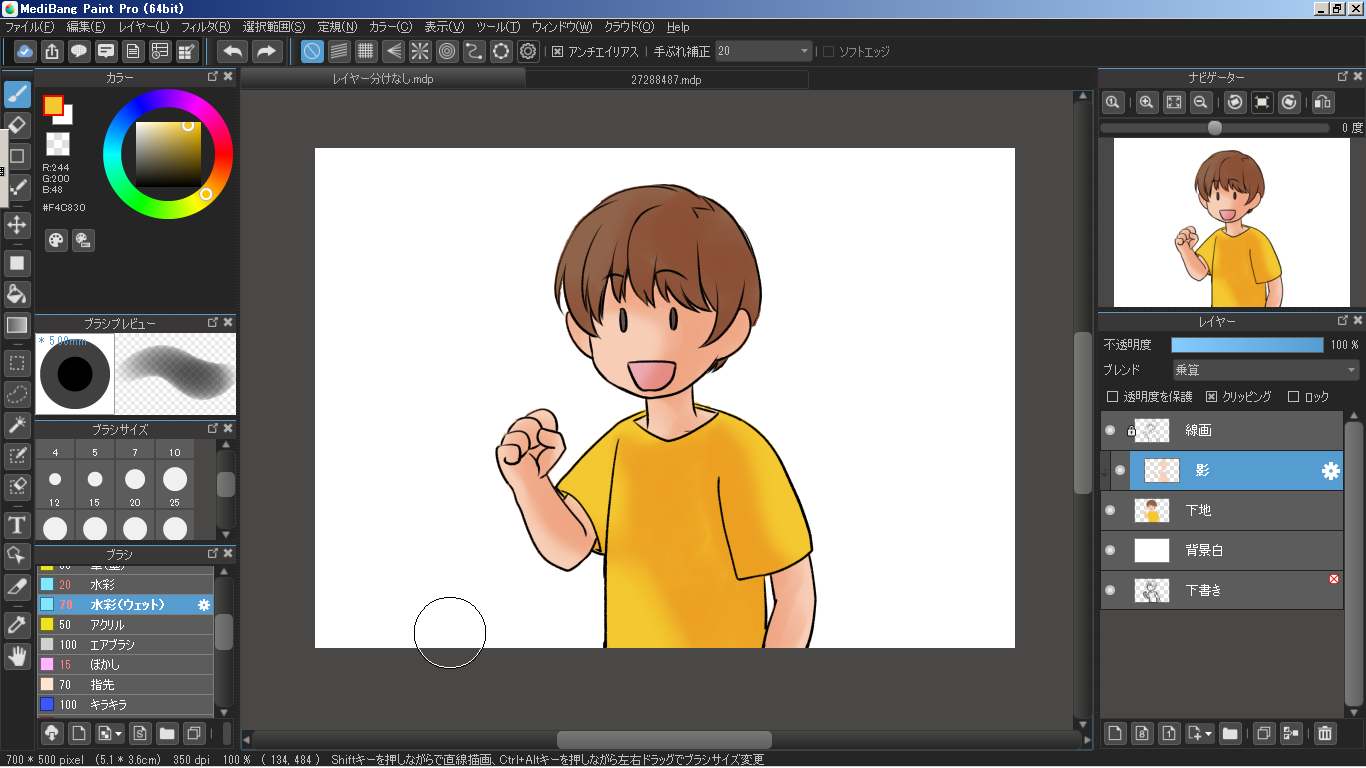Click the Undo arrow in the toolbar
This screenshot has height=768, width=1366.
tap(233, 51)
